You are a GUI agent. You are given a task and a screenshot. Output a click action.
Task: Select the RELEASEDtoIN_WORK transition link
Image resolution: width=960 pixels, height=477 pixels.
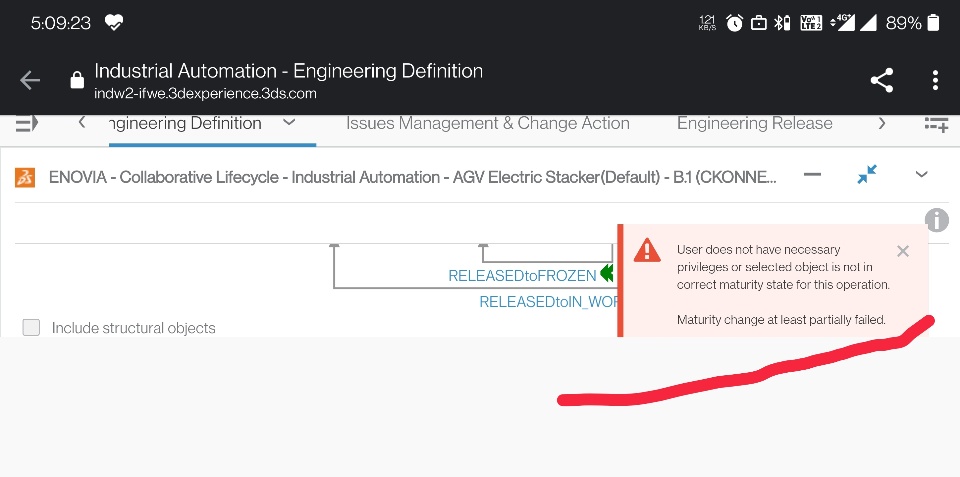point(549,301)
